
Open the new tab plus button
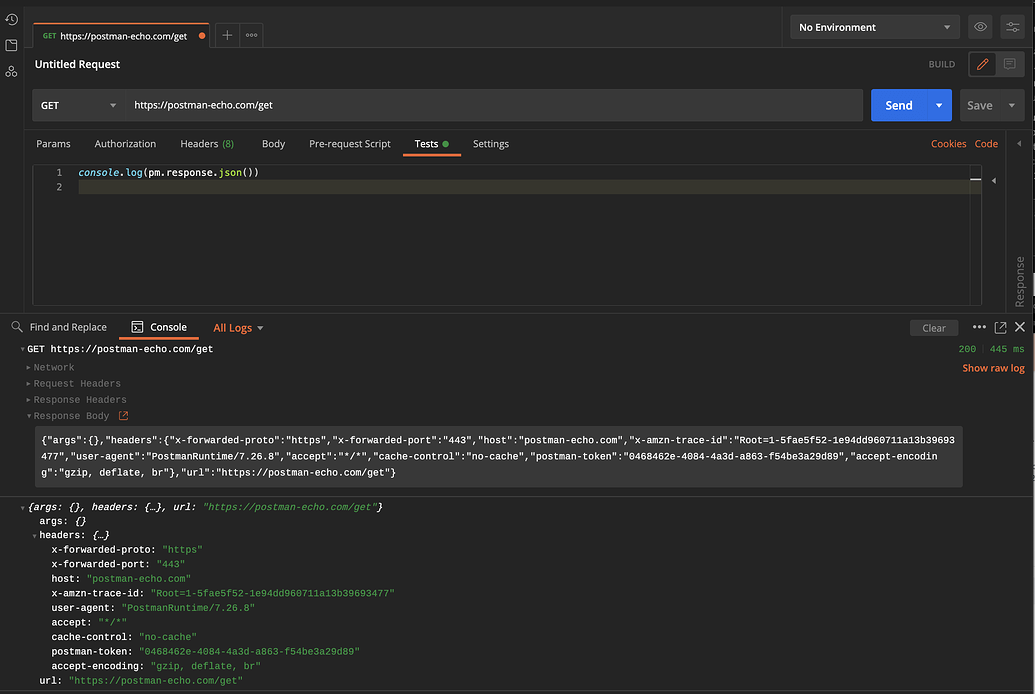[227, 35]
